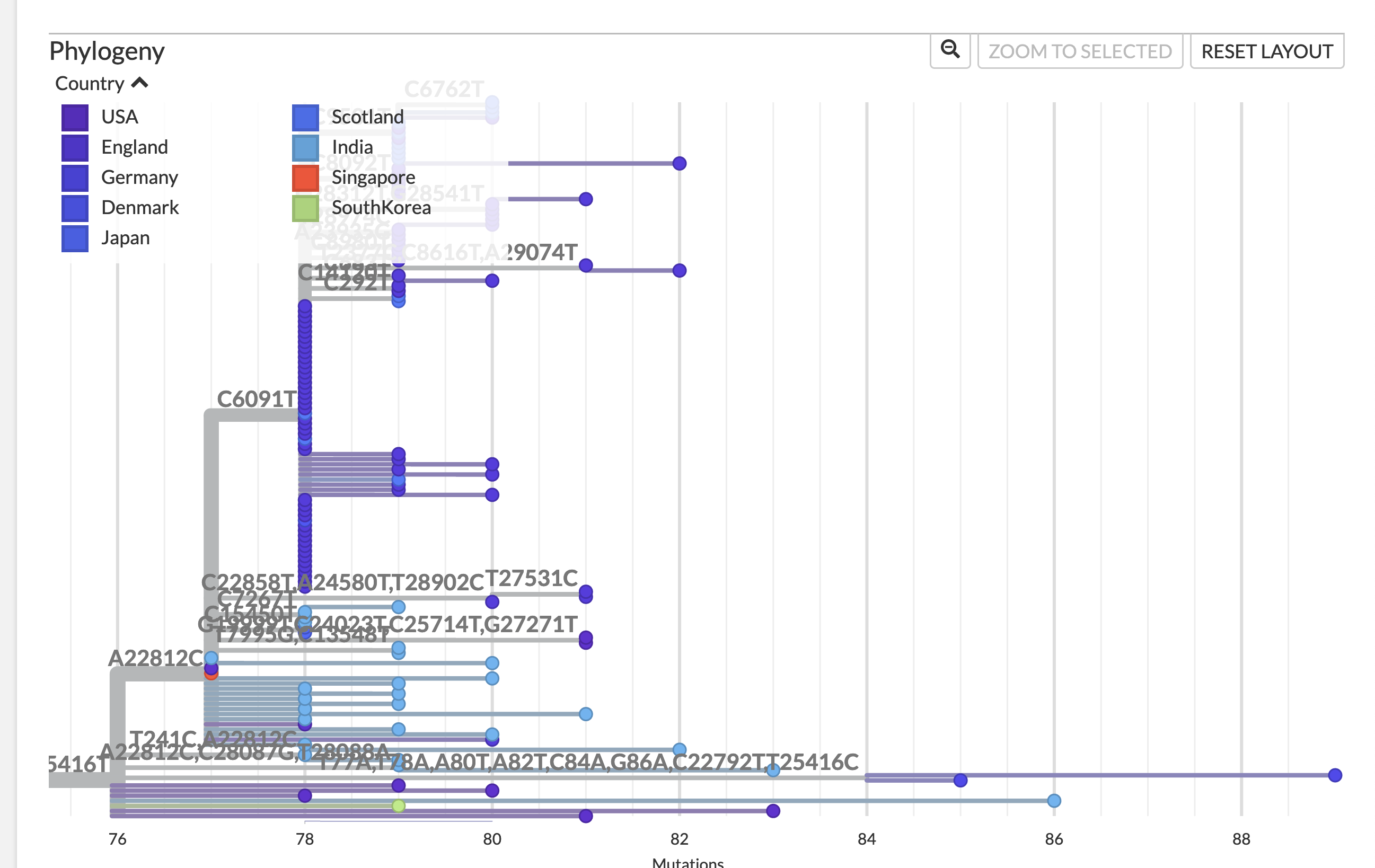Click the Germany color swatch
This screenshot has width=1375, height=868.
(75, 178)
